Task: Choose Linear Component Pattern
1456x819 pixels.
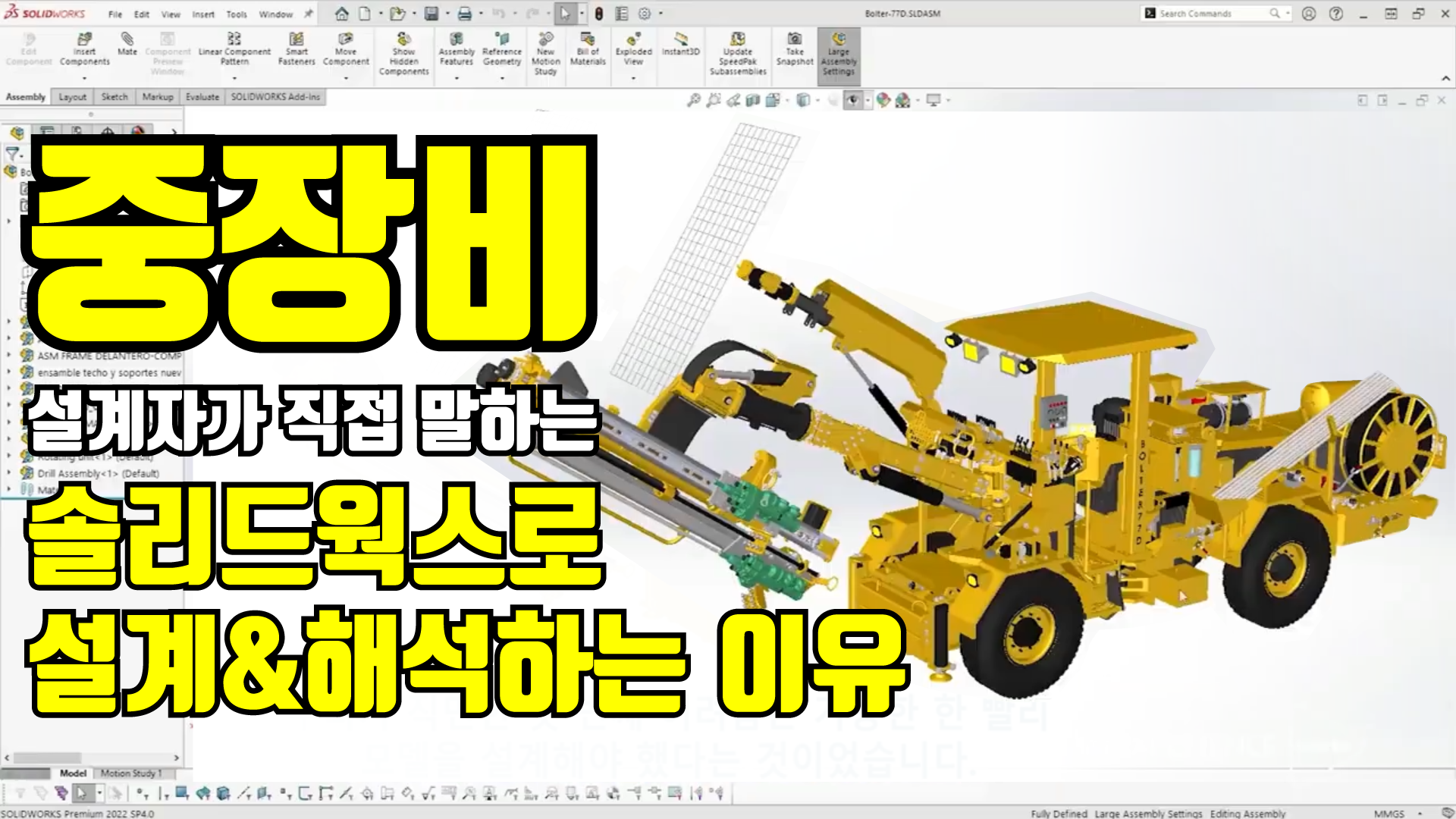Action: [x=234, y=49]
